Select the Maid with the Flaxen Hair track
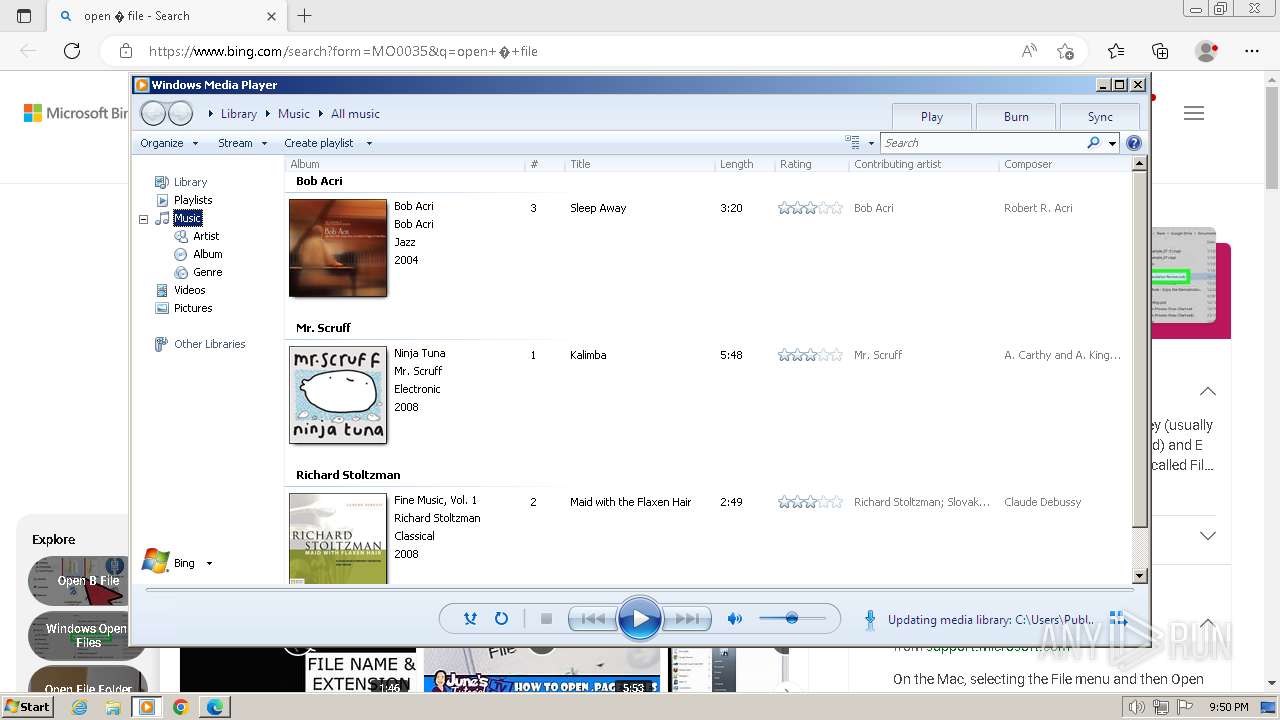1280x720 pixels. [x=630, y=502]
